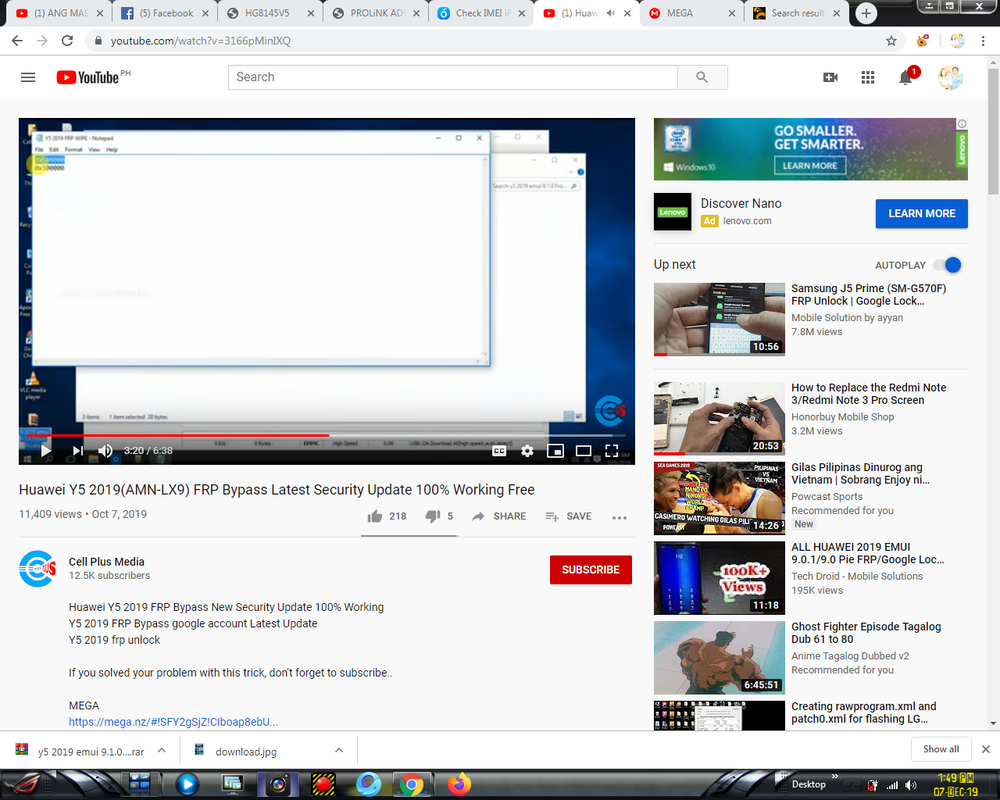Switch to the MEGA tab

(691, 13)
